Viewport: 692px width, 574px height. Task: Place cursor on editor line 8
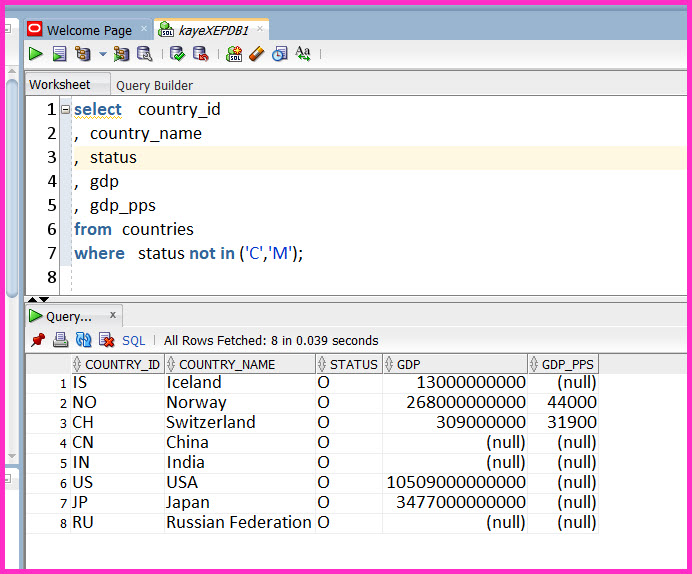(x=380, y=277)
